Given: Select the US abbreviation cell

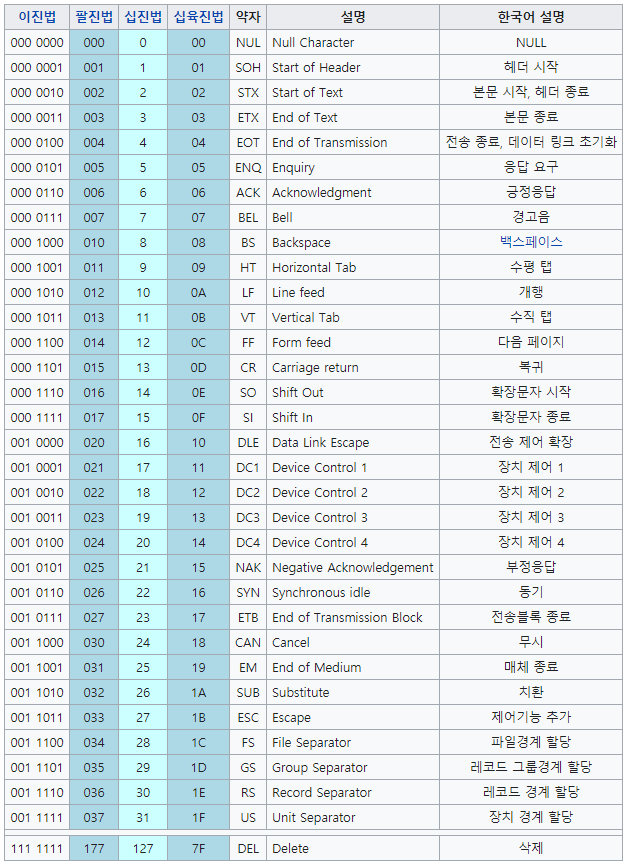Looking at the screenshot, I should [x=248, y=818].
